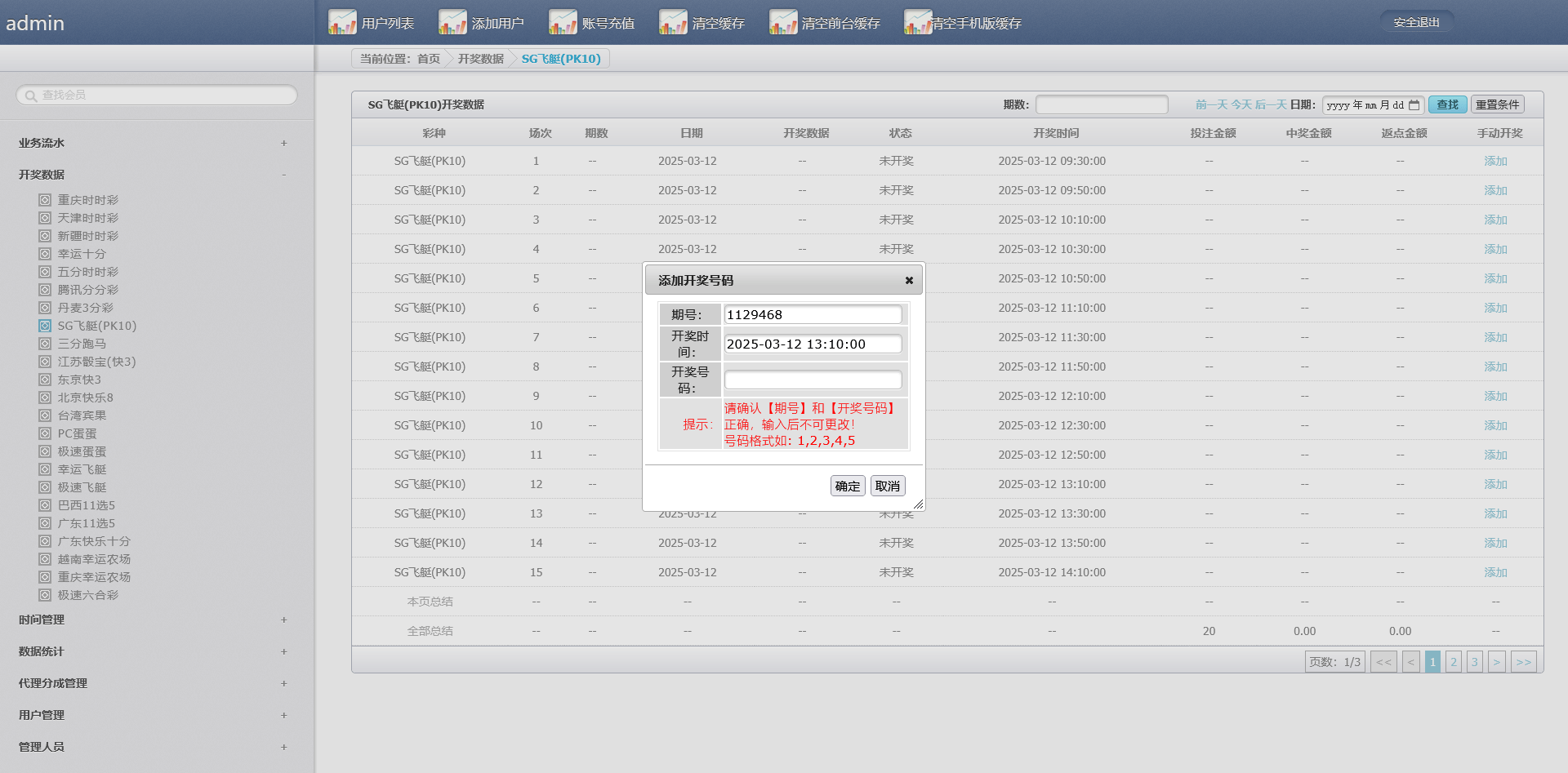Viewport: 1568px width, 773px height.
Task: Select 重庆时时彩 in the sidebar list
Action: pyautogui.click(x=87, y=200)
